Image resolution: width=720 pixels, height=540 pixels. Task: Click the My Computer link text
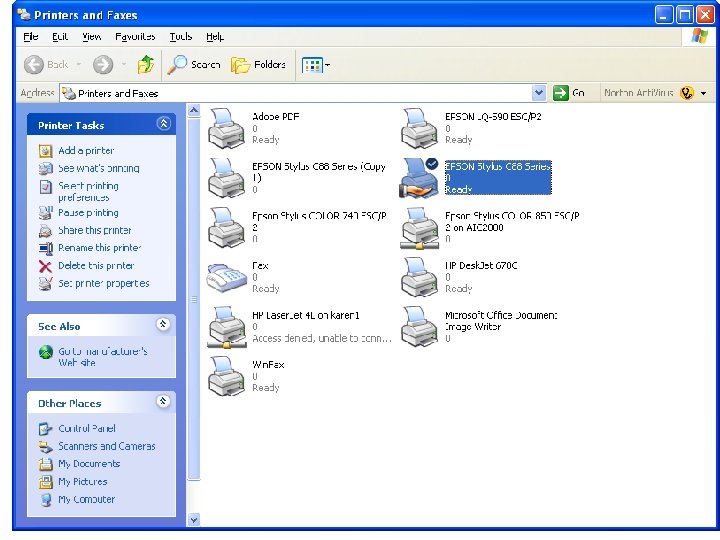(x=86, y=500)
